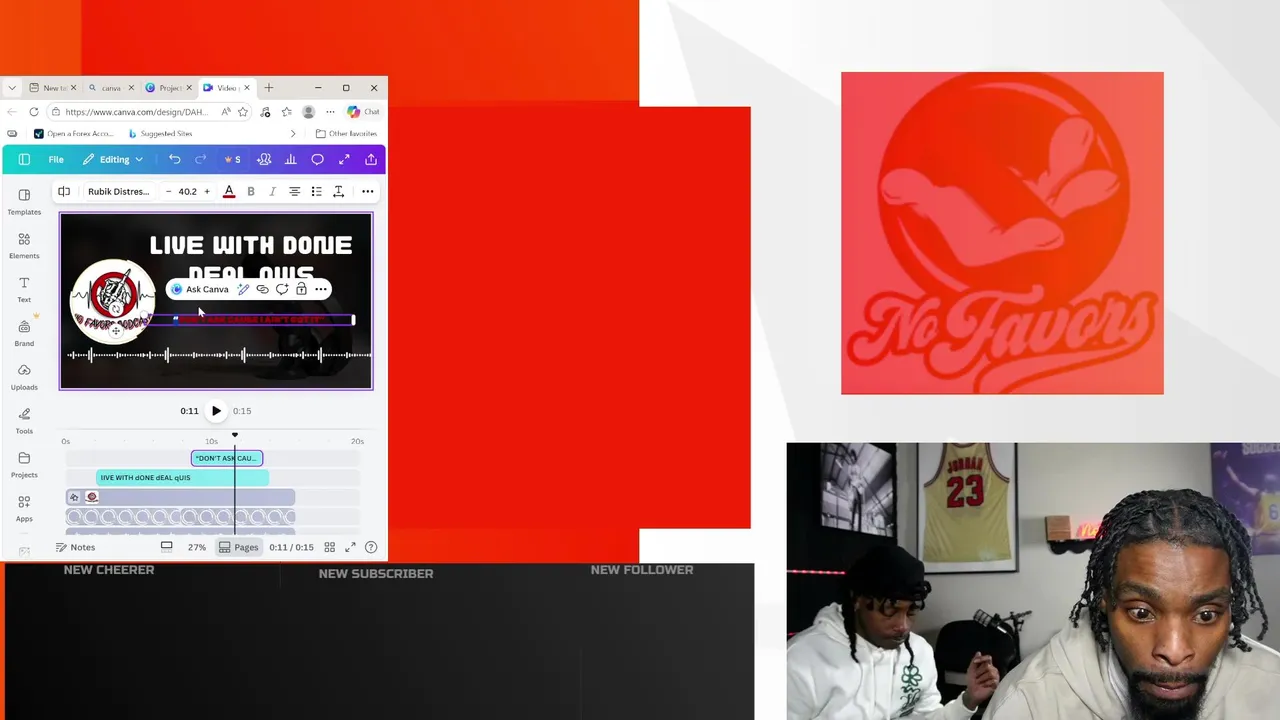Click the flip/animate icon left of font
The height and width of the screenshot is (720, 1280).
click(64, 191)
